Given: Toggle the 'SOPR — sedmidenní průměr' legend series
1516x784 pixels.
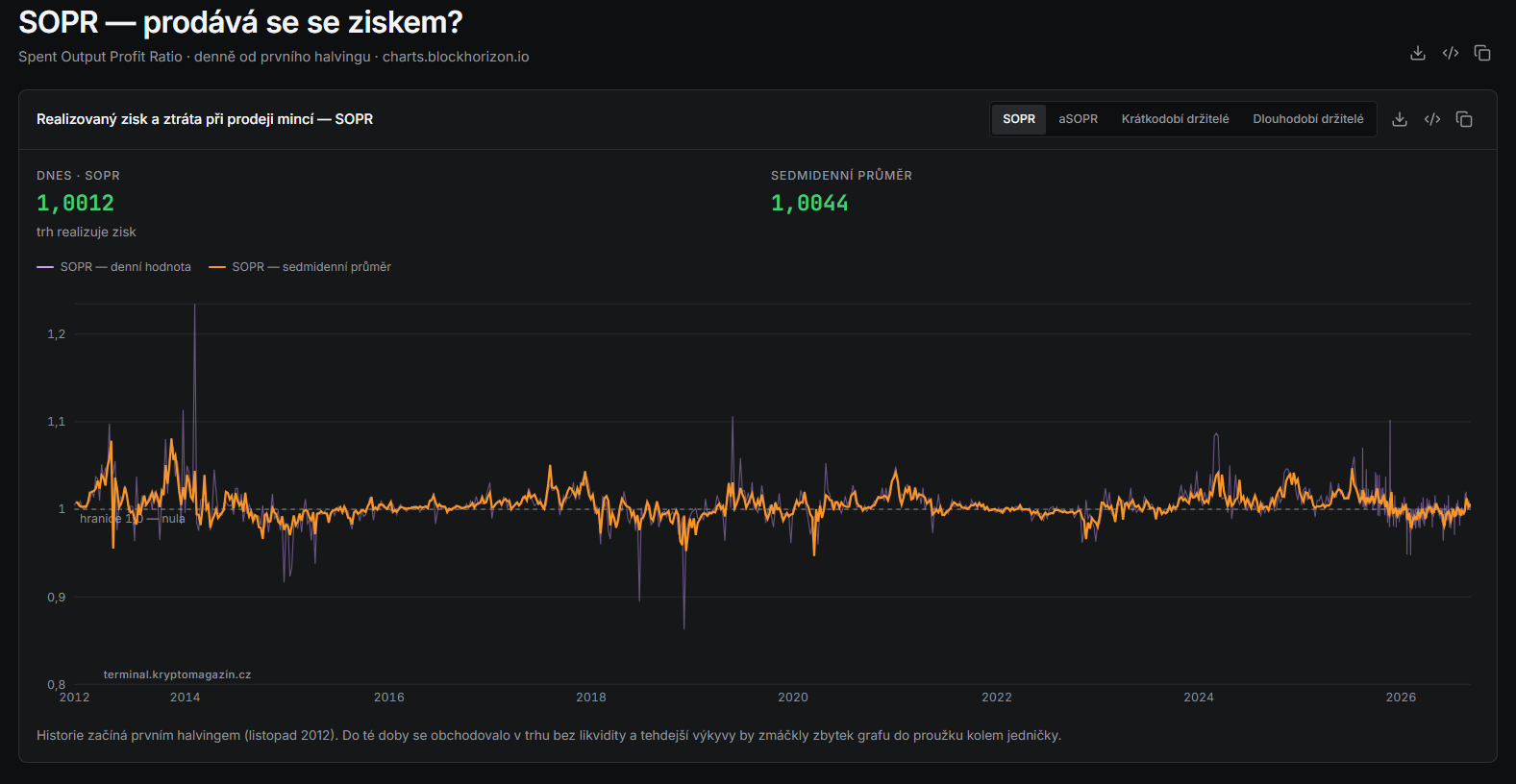Looking at the screenshot, I should tap(300, 267).
